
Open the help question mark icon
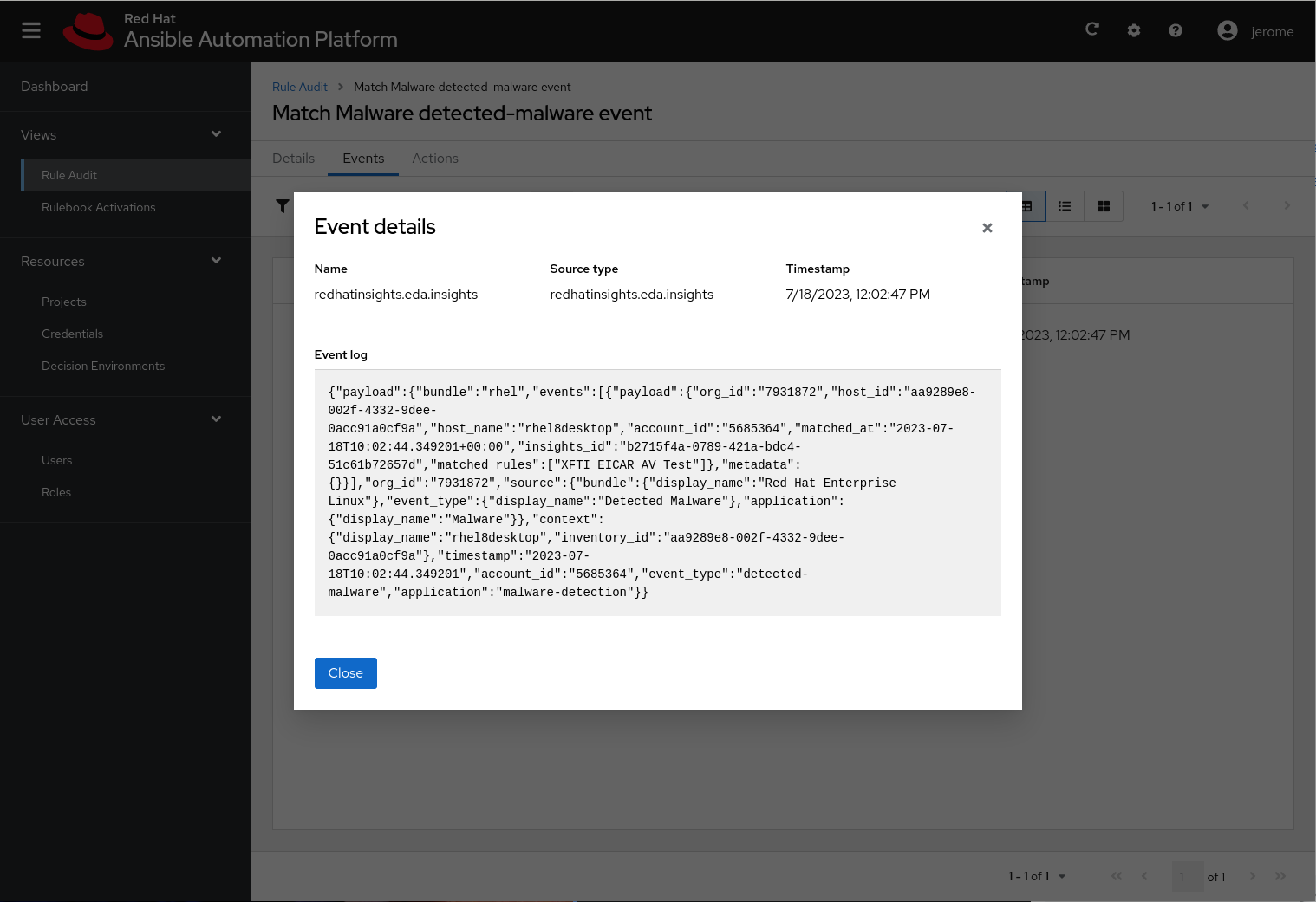(1176, 30)
